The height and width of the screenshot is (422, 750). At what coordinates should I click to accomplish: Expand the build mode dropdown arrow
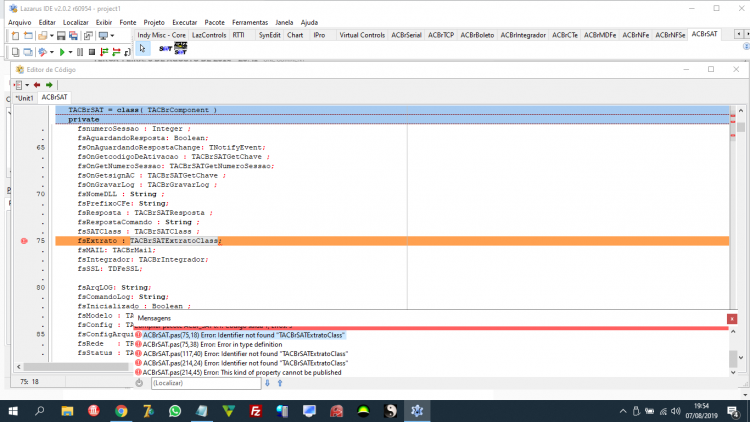[52, 52]
